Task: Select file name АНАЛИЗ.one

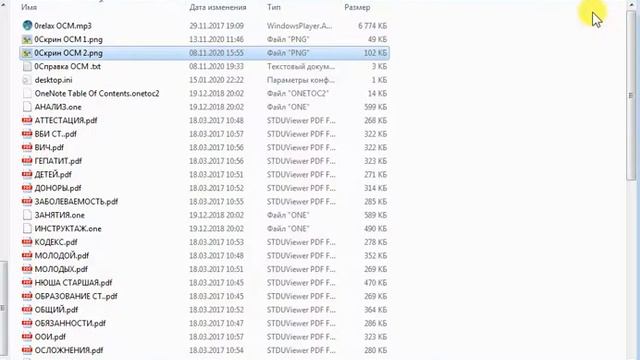Action: coord(58,107)
